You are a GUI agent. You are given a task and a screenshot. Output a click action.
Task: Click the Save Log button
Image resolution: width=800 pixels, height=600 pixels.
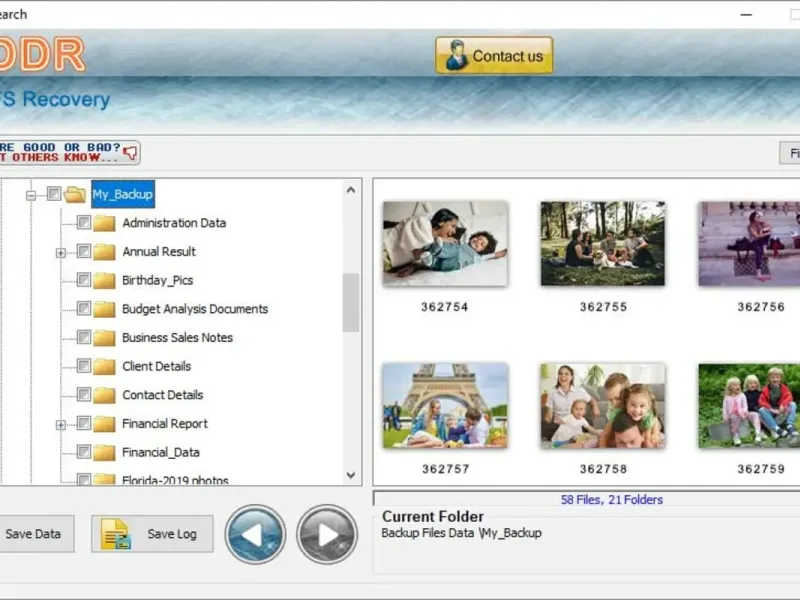[152, 534]
